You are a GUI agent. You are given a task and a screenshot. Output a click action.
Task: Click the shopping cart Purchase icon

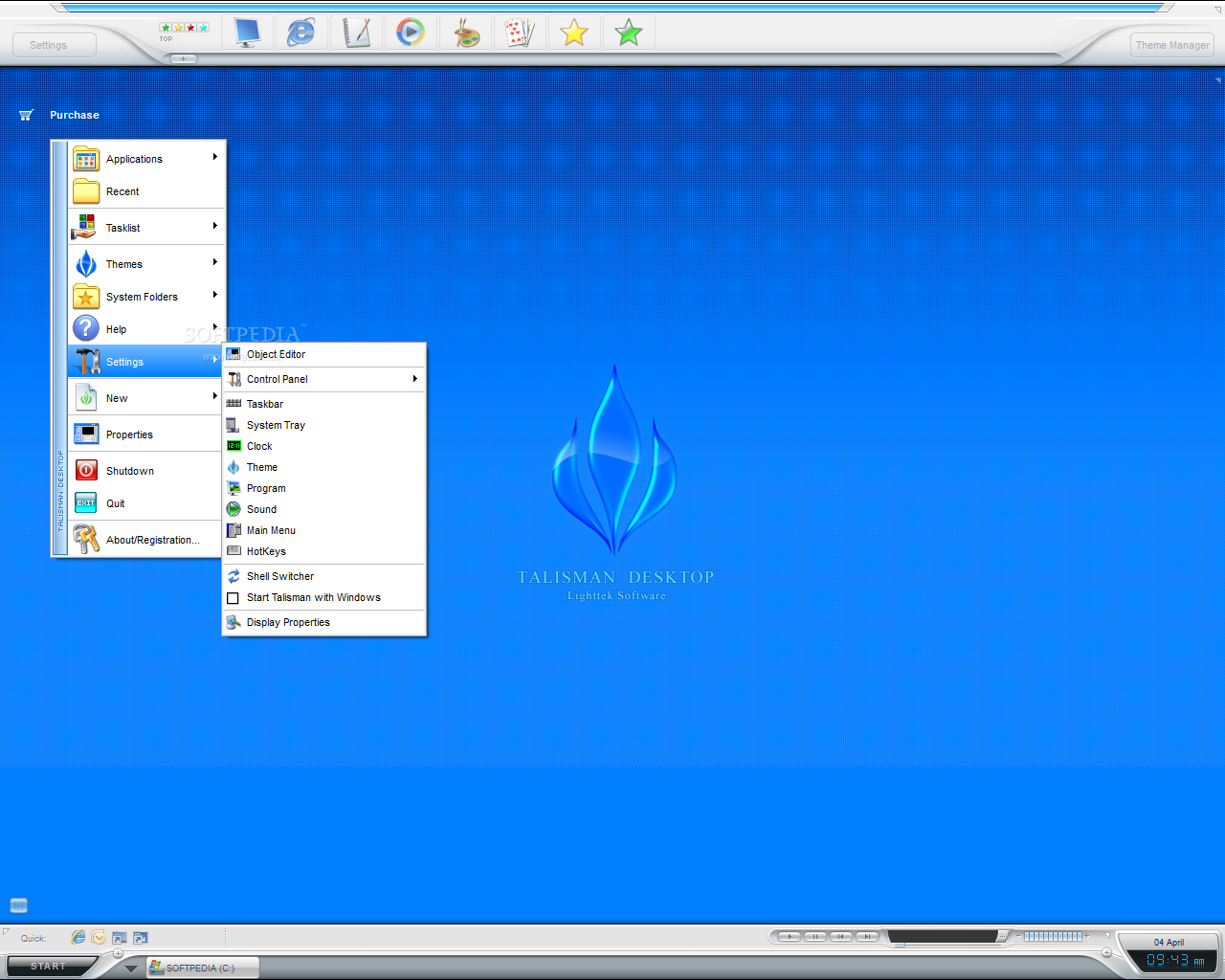[26, 115]
